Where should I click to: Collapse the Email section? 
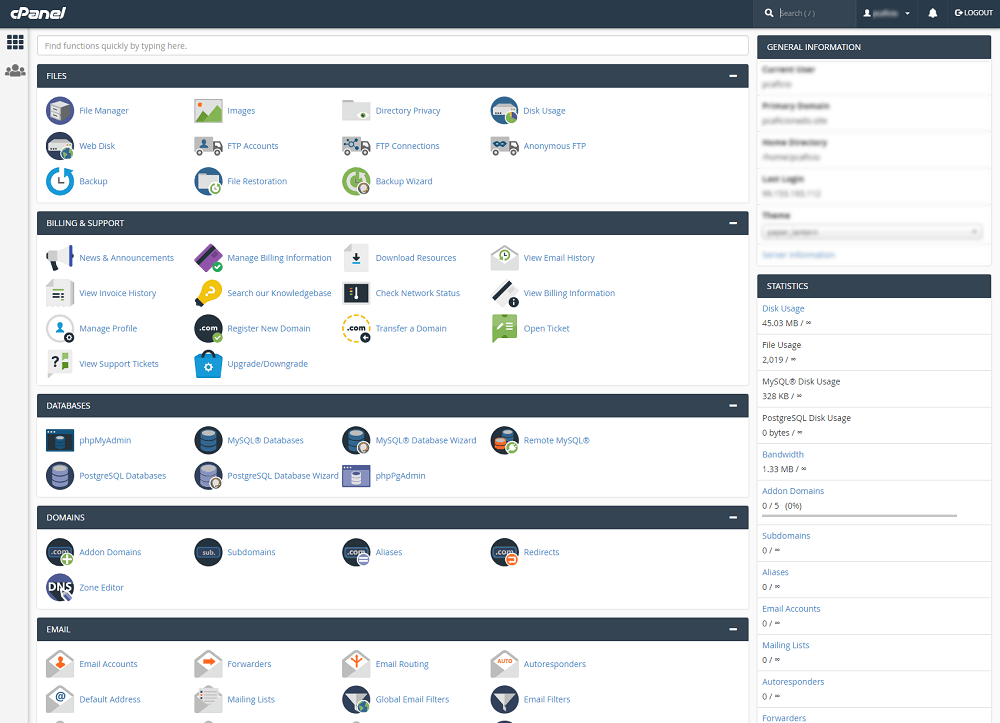pyautogui.click(x=733, y=629)
